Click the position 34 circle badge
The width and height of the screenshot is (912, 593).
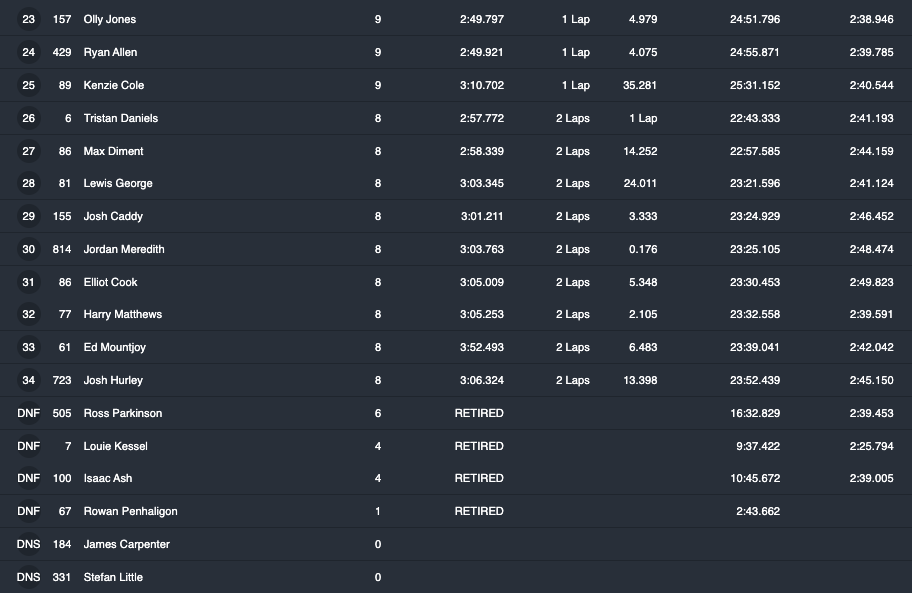pos(28,380)
